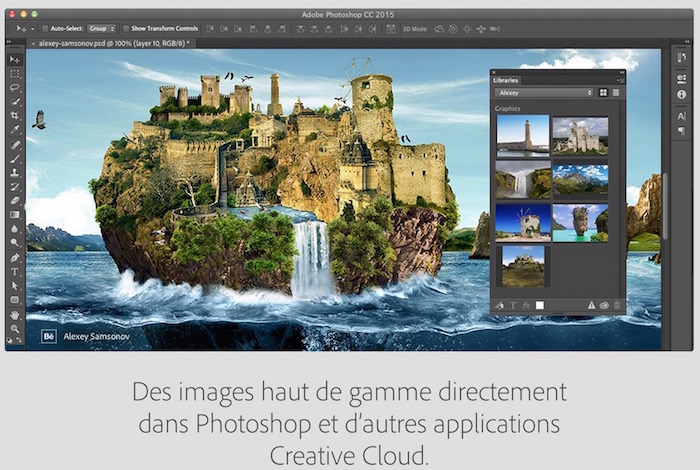This screenshot has width=700, height=470.
Task: Open the Auto-Select Group dropdown
Action: tap(103, 29)
